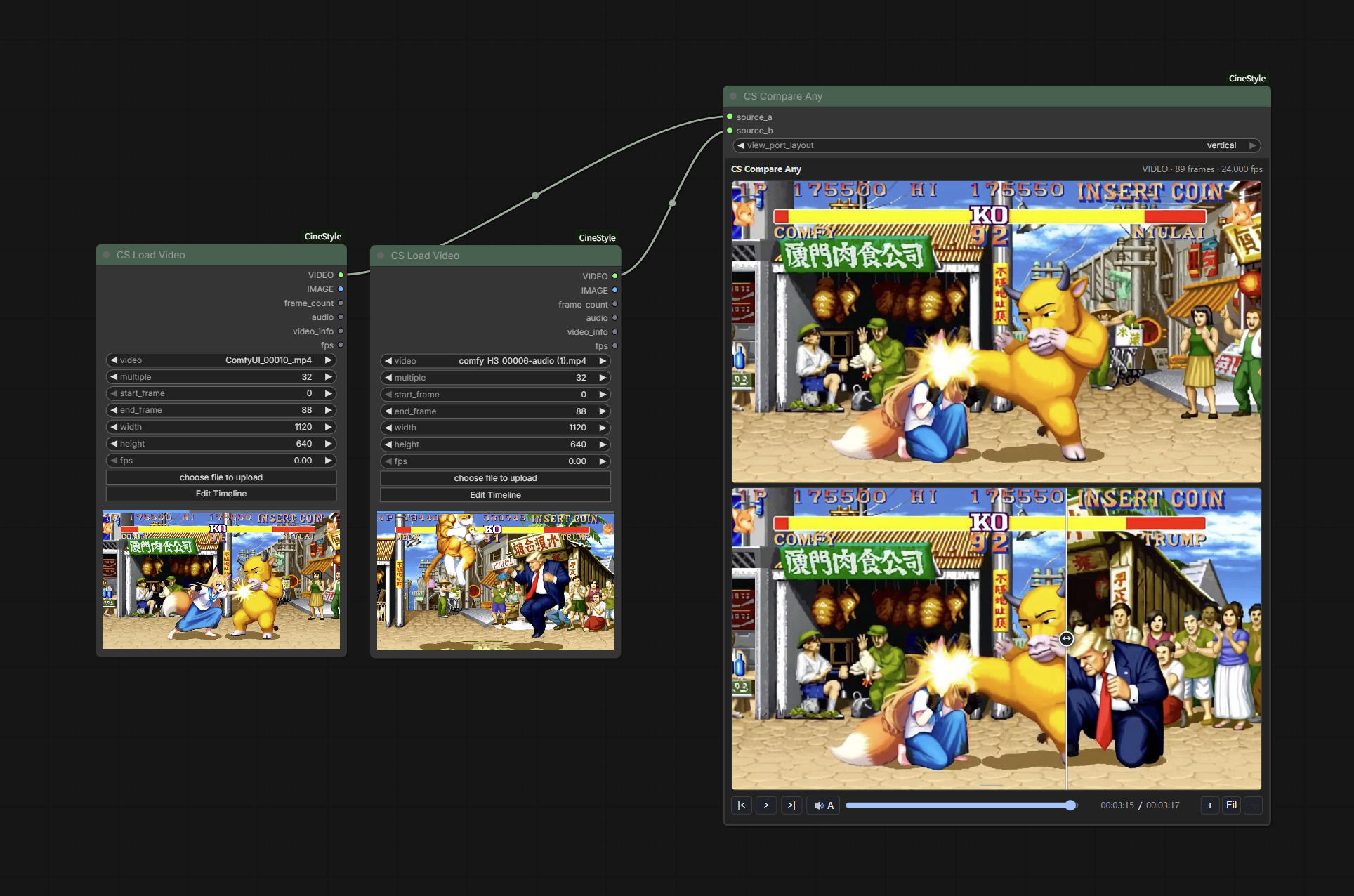Image resolution: width=1354 pixels, height=896 pixels.
Task: Click the first node height value 640
Action: point(304,444)
